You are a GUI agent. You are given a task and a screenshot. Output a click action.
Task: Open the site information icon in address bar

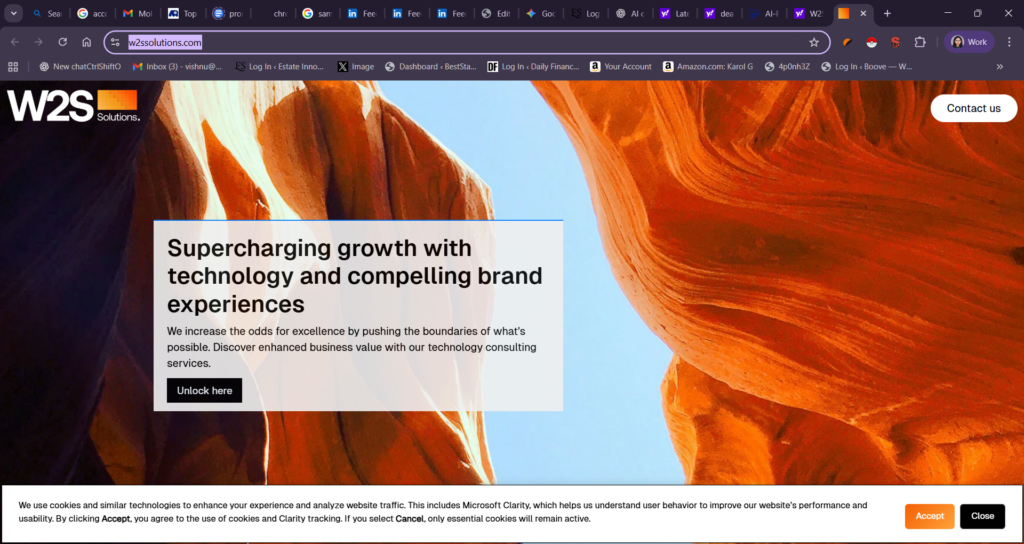point(115,42)
